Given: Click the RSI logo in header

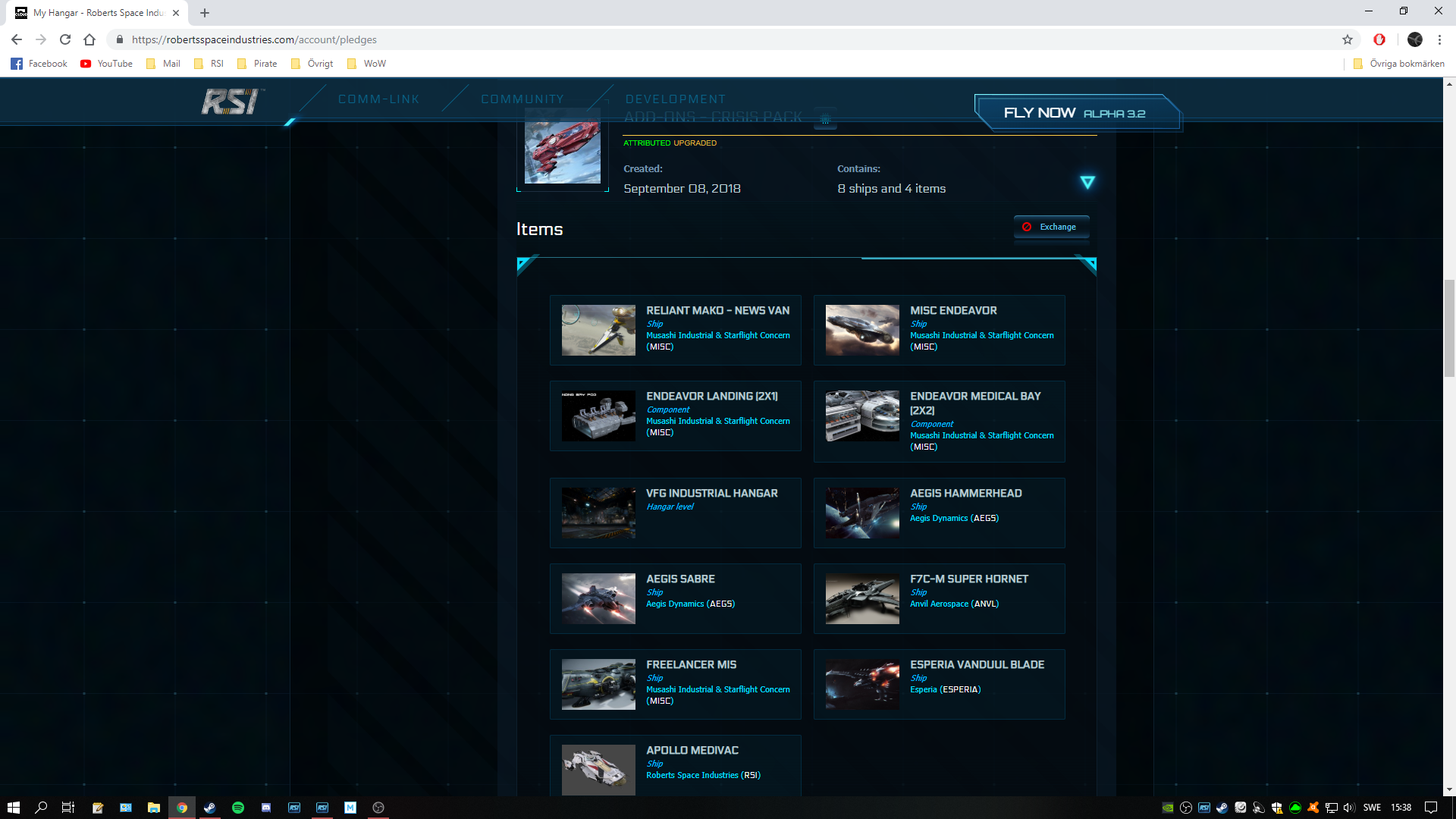Looking at the screenshot, I should 231,102.
